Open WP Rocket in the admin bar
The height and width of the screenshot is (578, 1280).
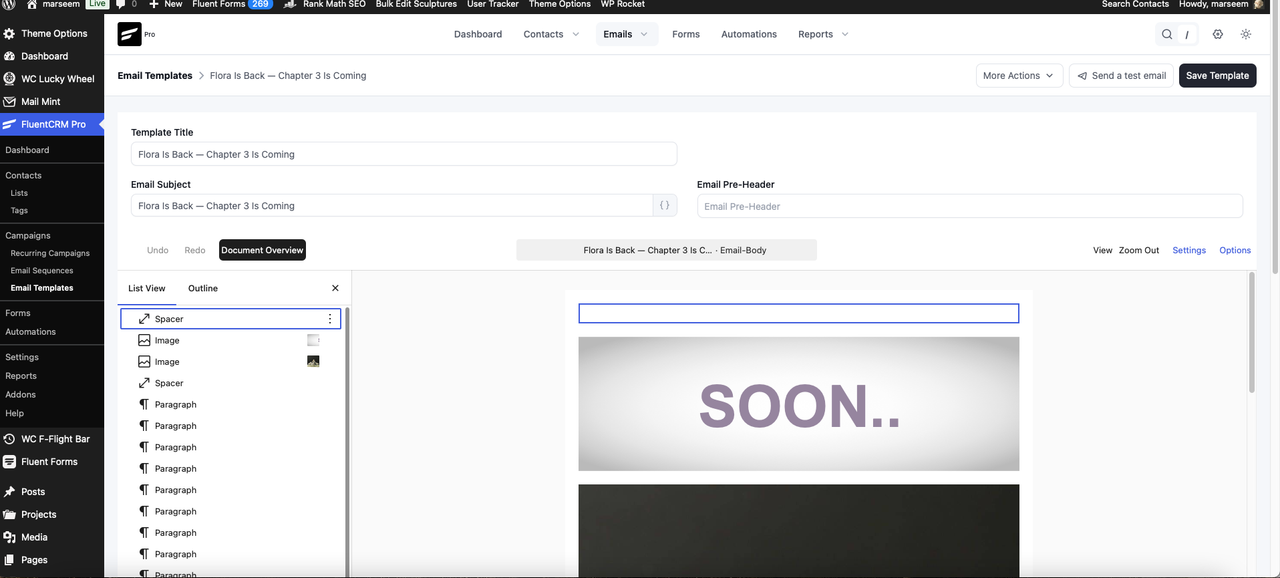click(622, 4)
